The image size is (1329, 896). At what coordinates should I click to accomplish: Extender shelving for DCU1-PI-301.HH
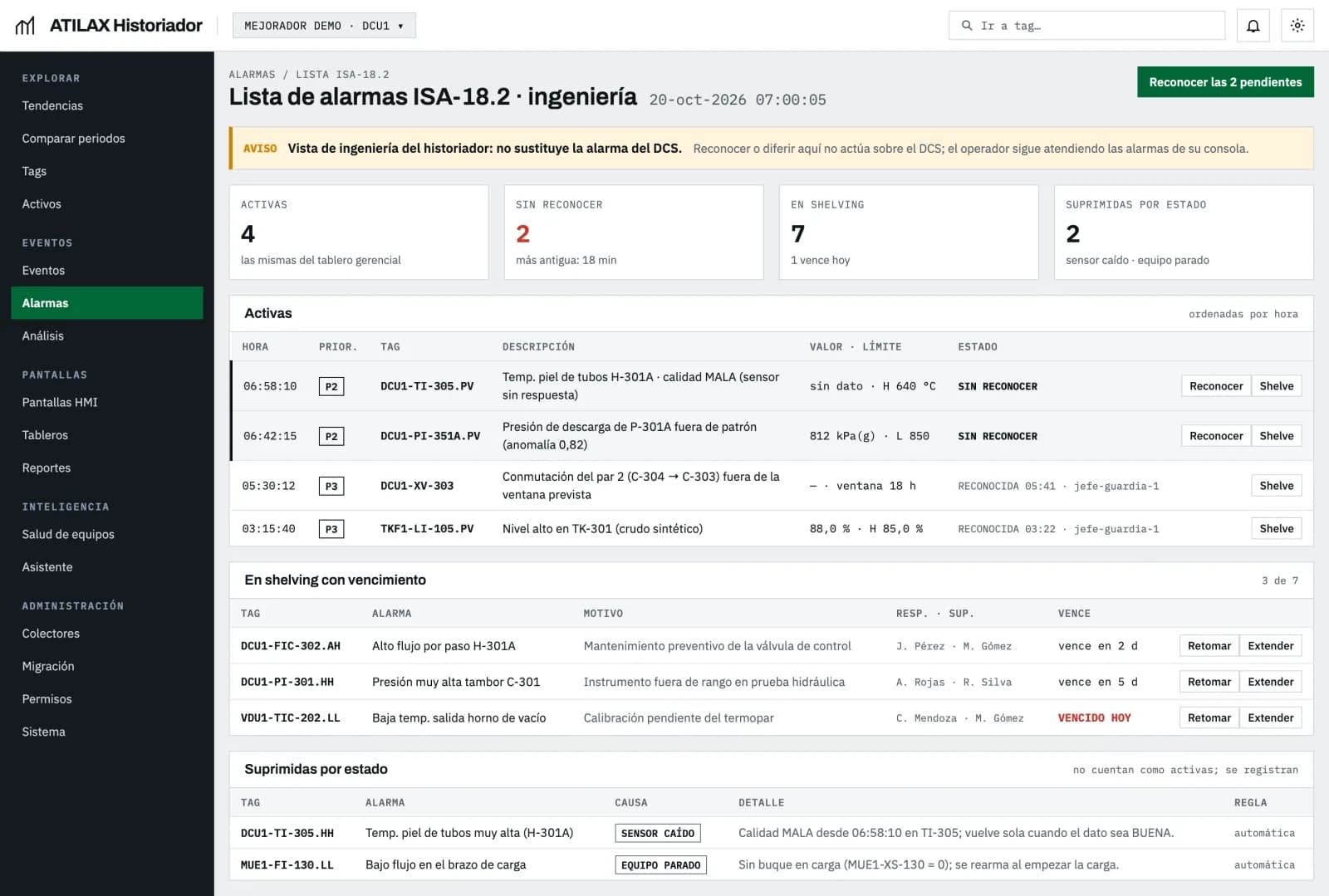[1271, 682]
